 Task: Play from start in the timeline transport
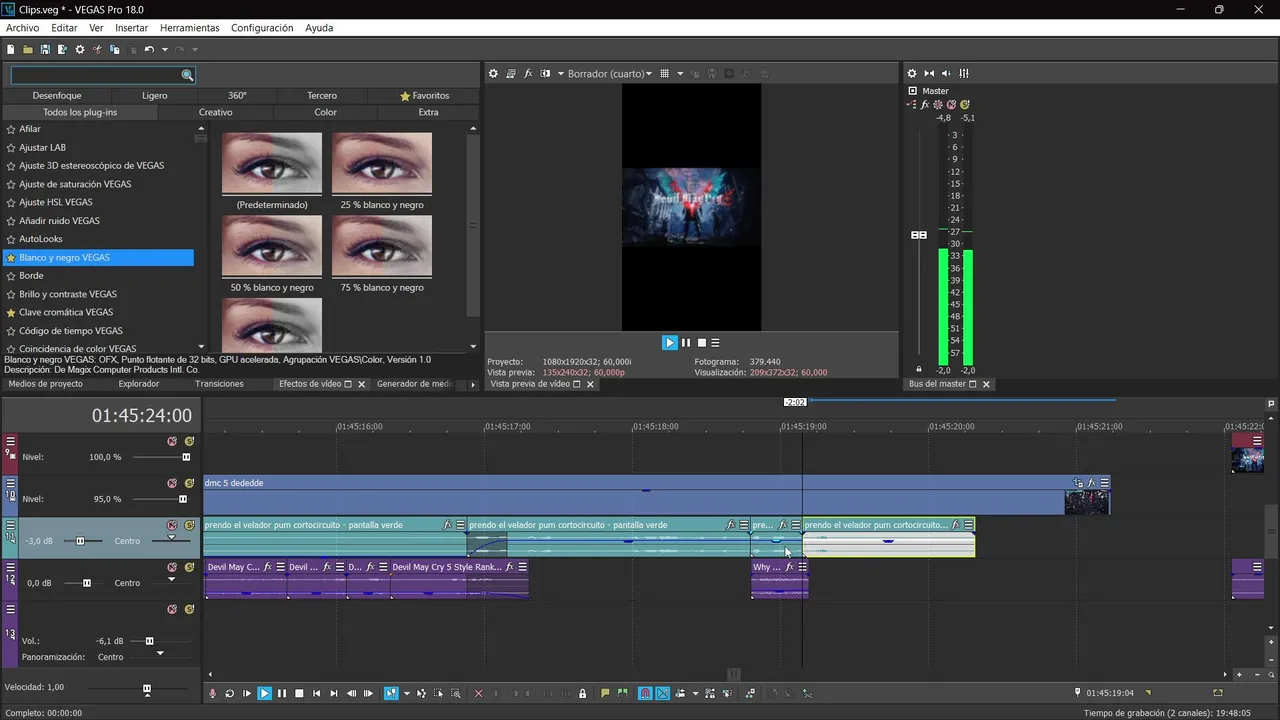coord(247,693)
